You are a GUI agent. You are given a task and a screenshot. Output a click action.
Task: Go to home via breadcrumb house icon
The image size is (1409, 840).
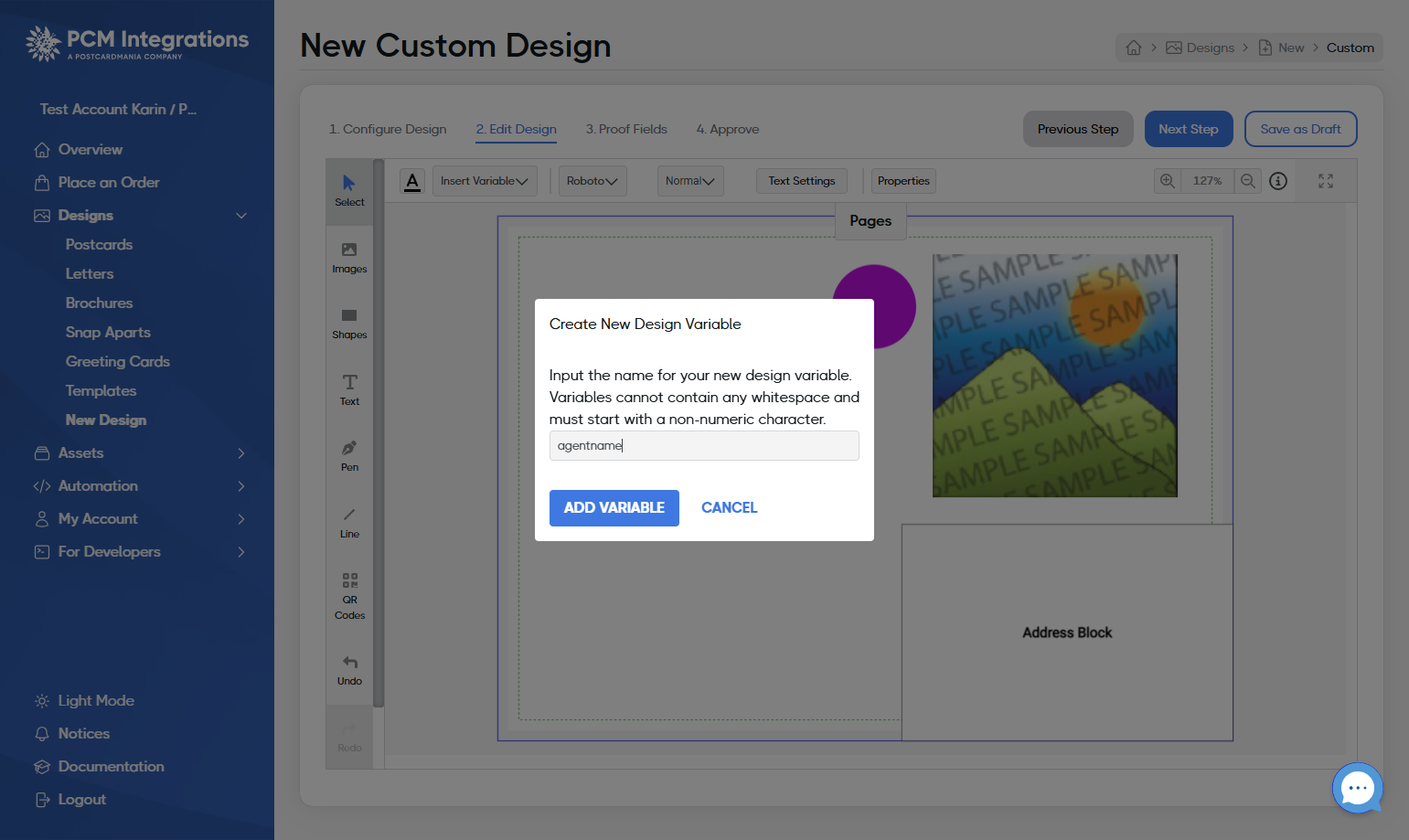1134,48
